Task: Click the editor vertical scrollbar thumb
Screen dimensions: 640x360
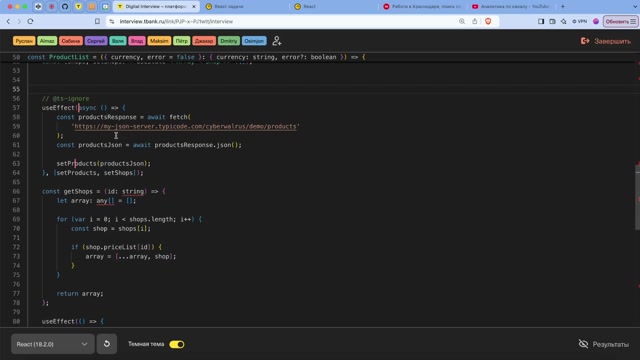Action: pos(637,197)
